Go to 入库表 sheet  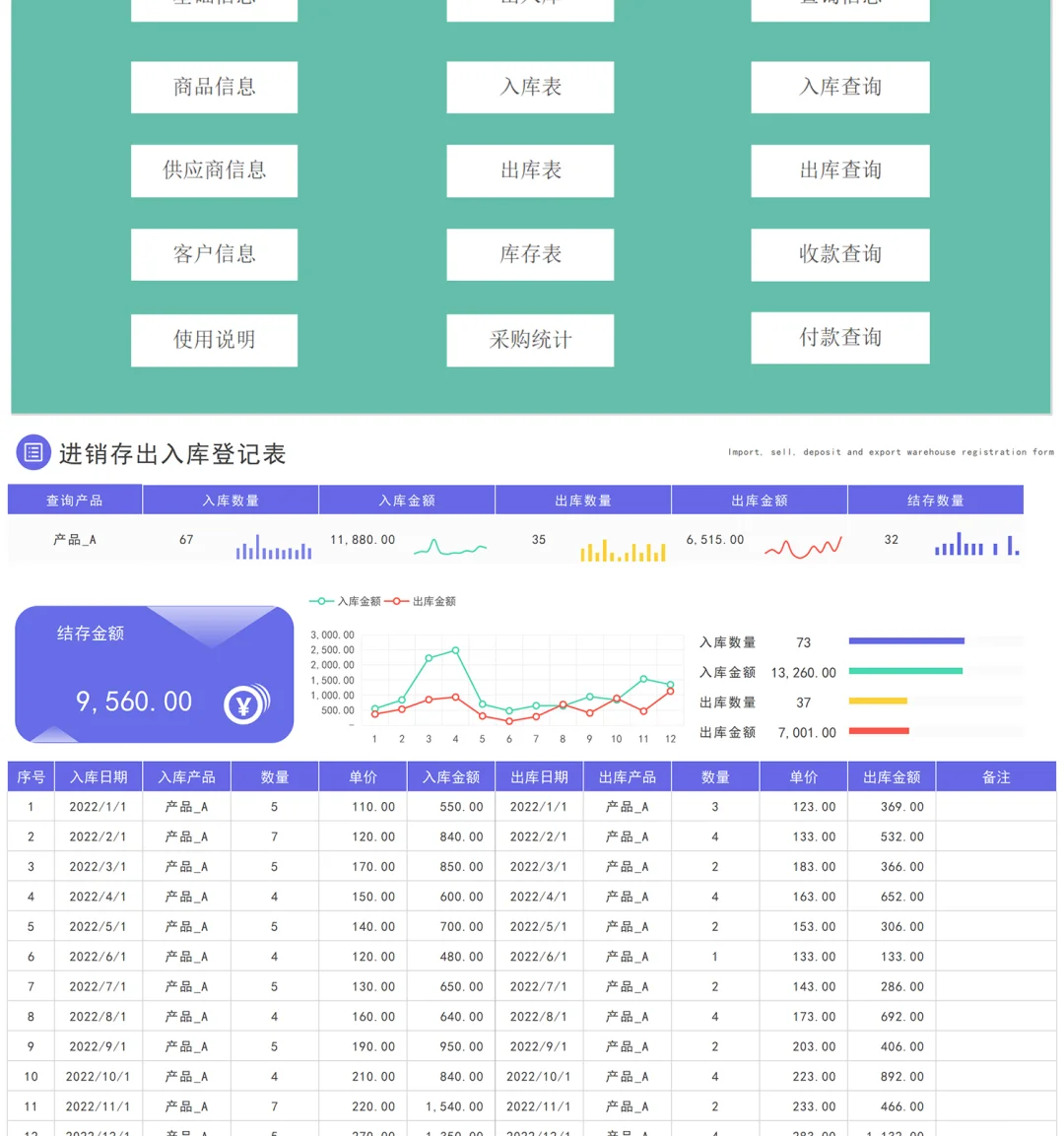pos(530,87)
